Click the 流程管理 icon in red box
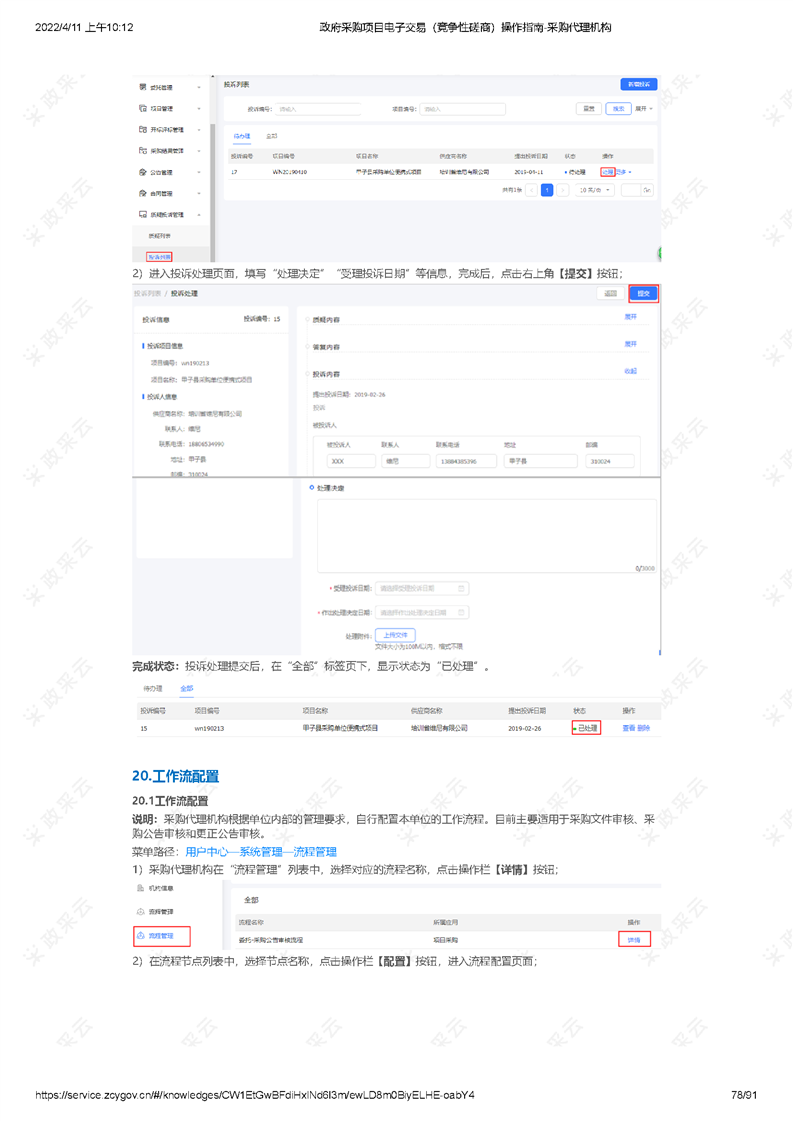The height and width of the screenshot is (1121, 793). [x=141, y=936]
